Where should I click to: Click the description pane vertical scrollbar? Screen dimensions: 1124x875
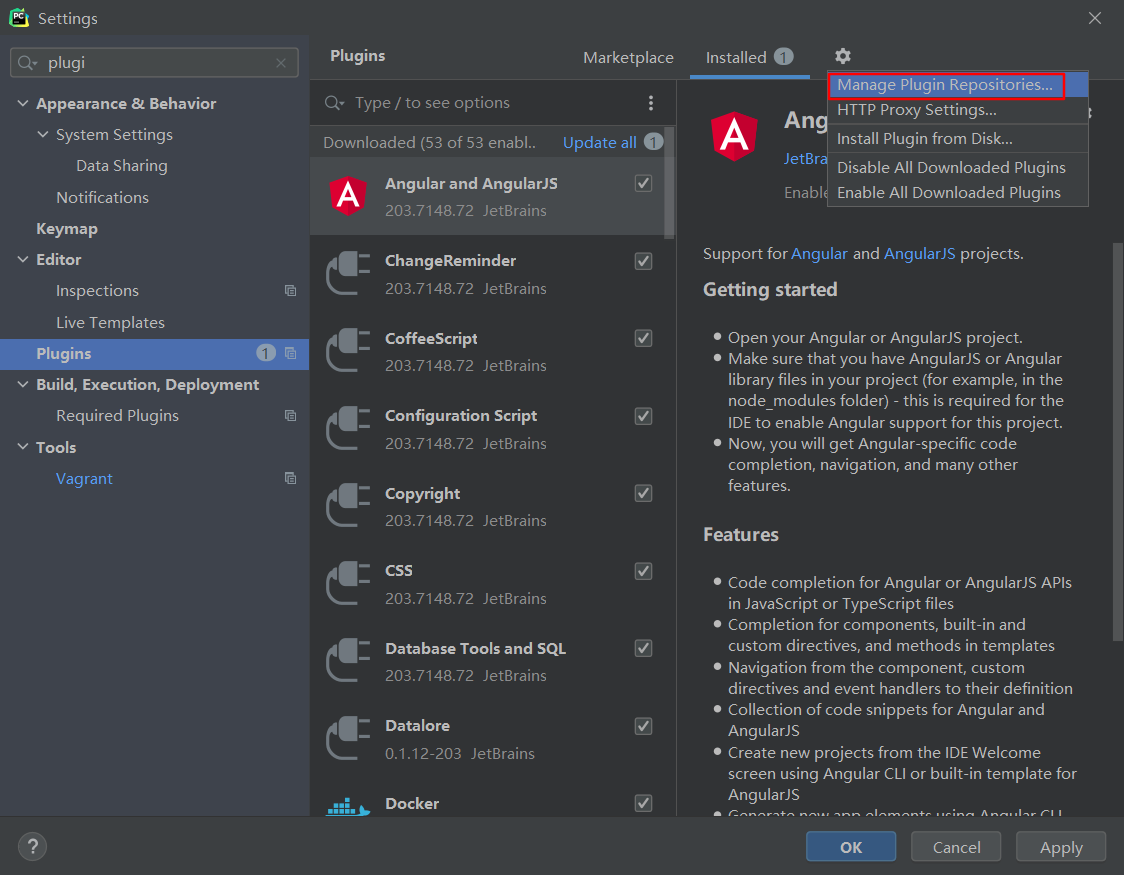1118,441
